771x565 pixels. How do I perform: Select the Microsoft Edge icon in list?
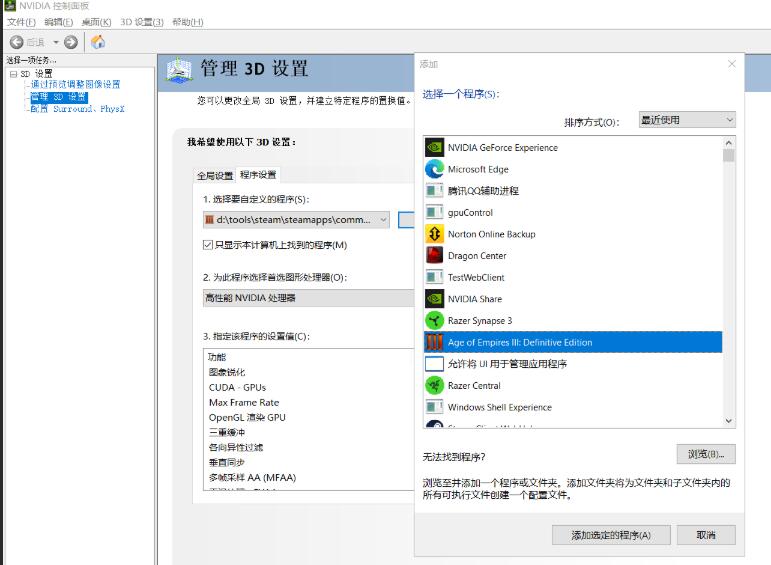coord(434,169)
